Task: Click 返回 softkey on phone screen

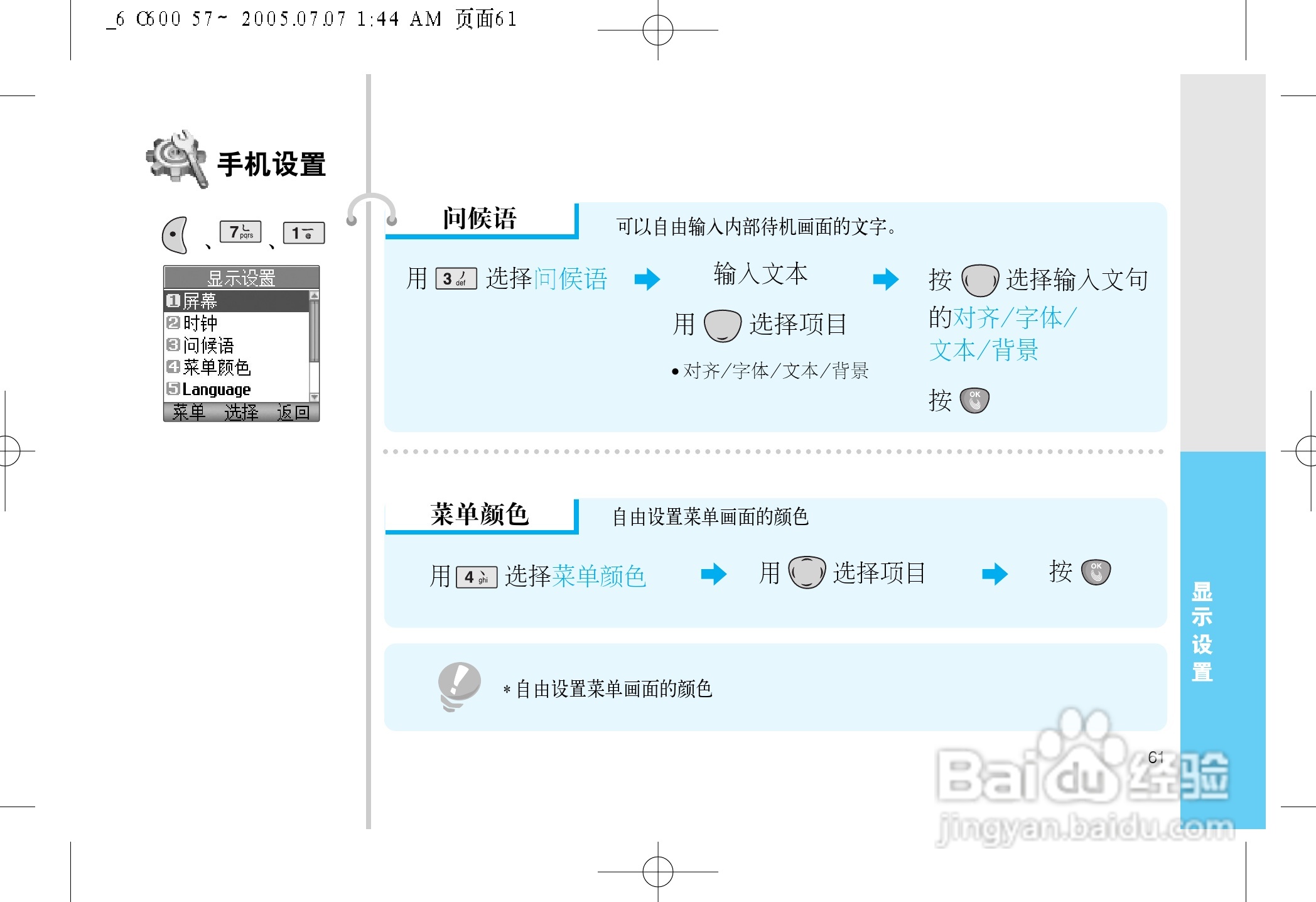Action: [x=293, y=412]
